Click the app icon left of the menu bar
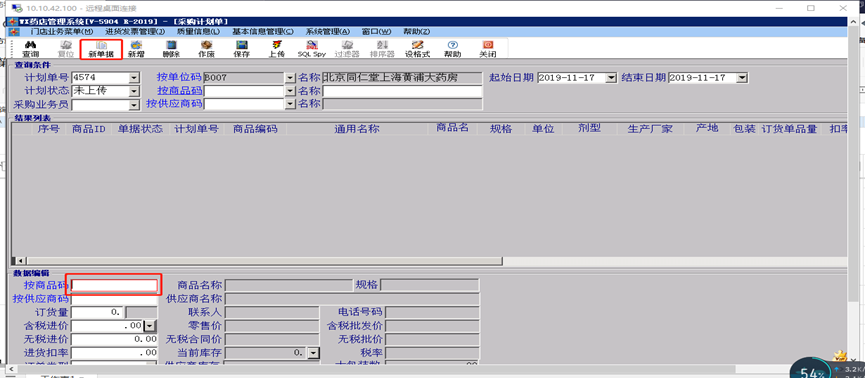The height and width of the screenshot is (378, 865). [x=14, y=31]
